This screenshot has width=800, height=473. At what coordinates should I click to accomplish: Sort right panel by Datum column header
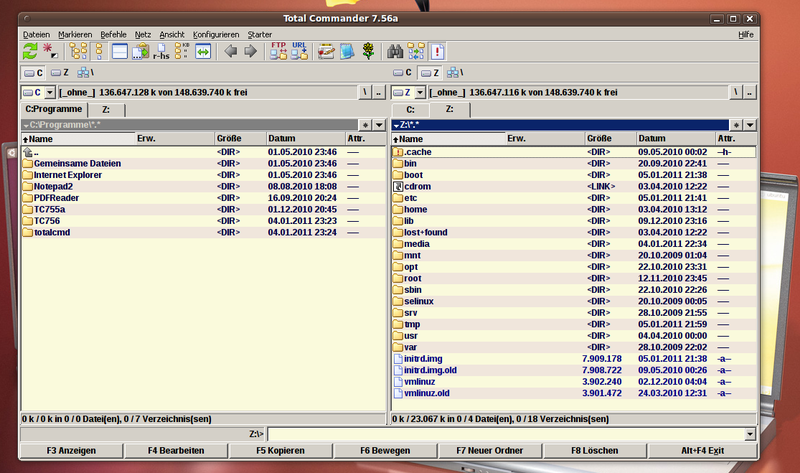[x=676, y=138]
